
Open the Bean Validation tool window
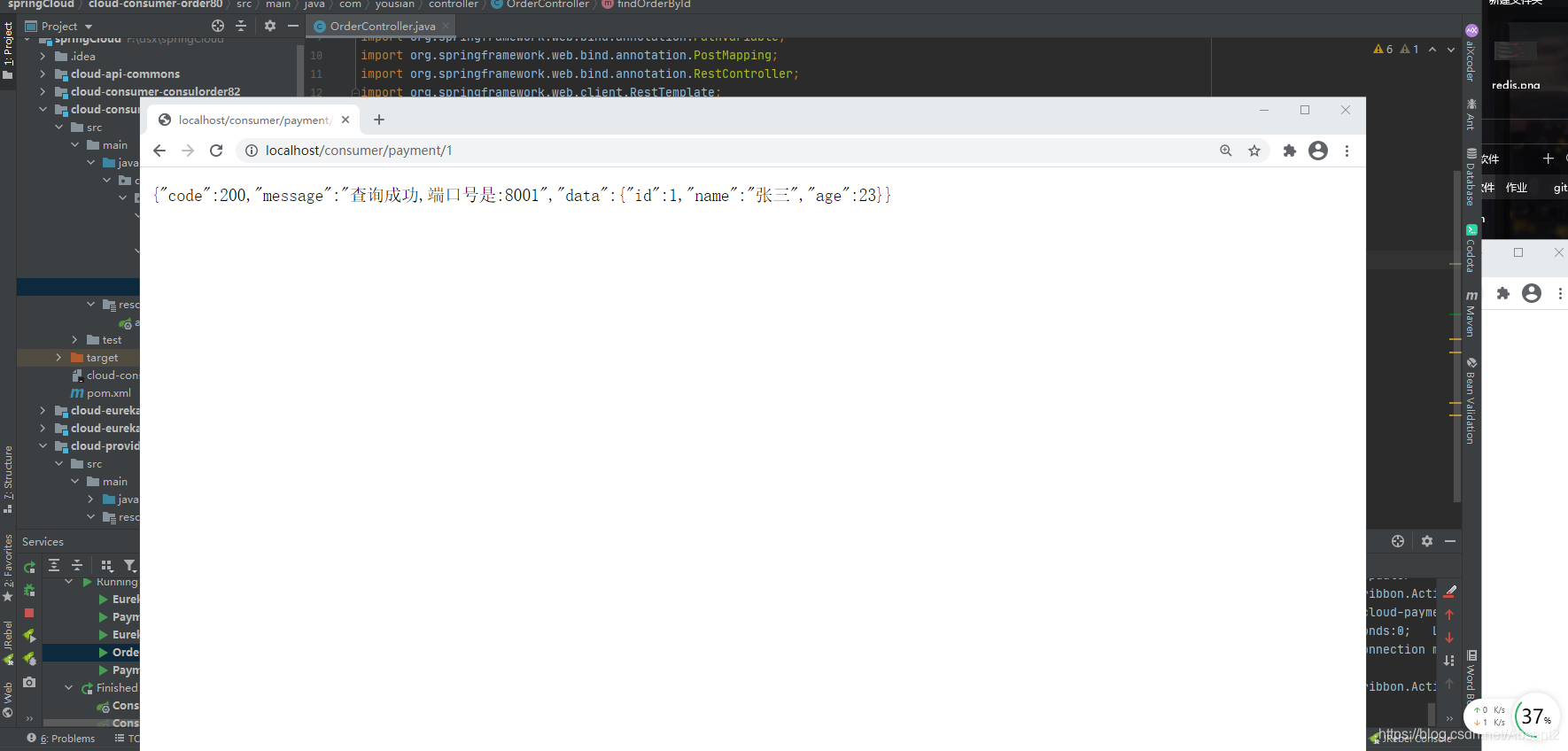1471,400
